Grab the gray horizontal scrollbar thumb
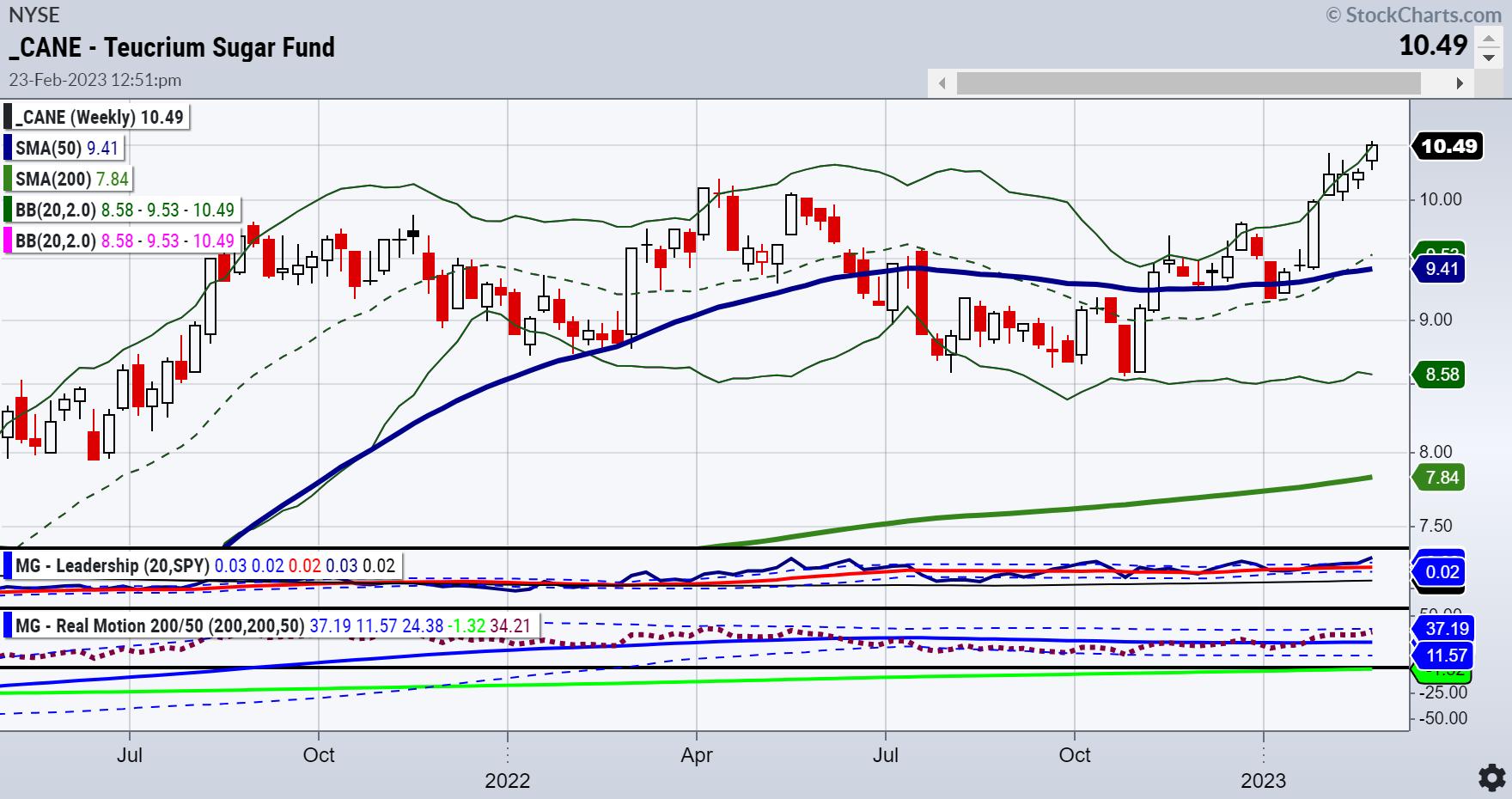Viewport: 1512px width, 799px height. coord(1188,83)
